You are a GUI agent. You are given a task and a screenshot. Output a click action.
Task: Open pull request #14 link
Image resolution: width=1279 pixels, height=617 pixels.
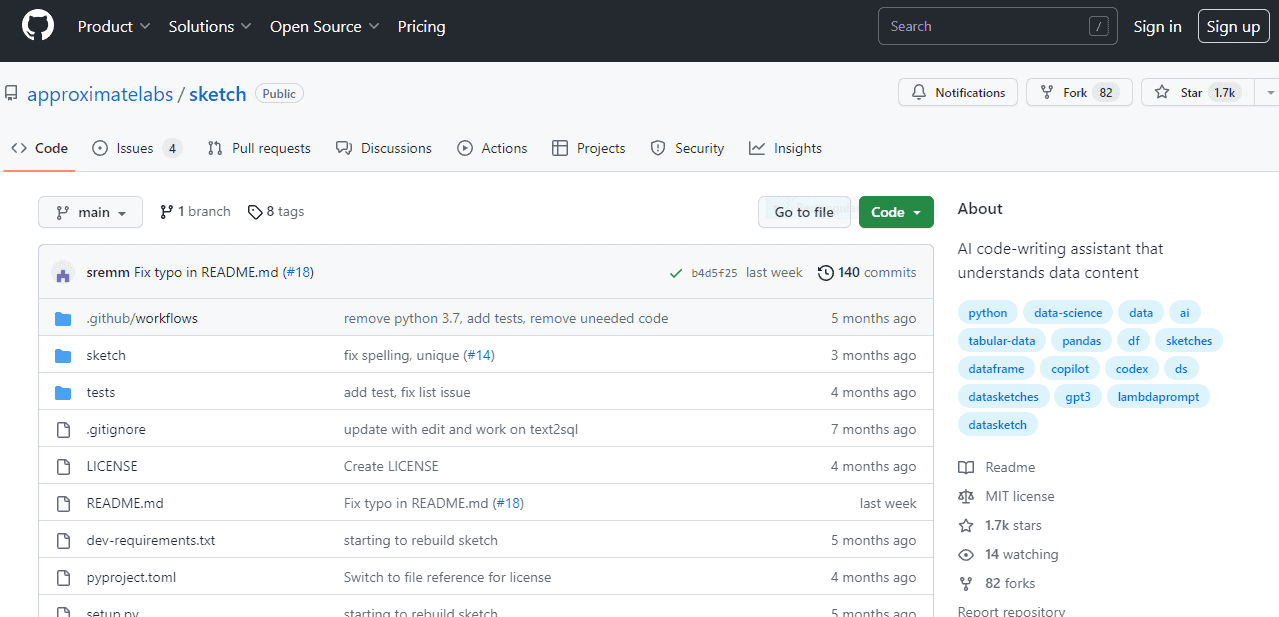tap(480, 356)
